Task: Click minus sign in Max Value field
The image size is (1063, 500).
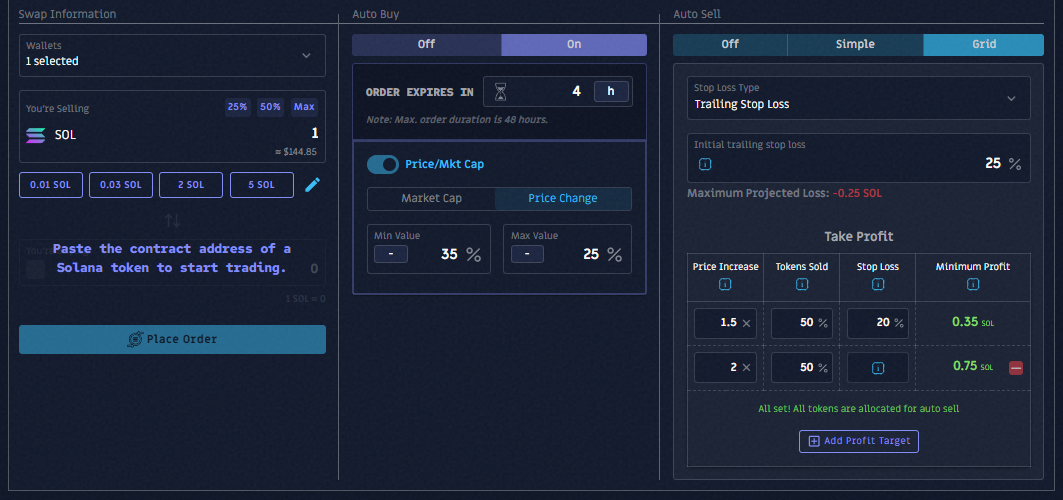Action: tap(527, 255)
